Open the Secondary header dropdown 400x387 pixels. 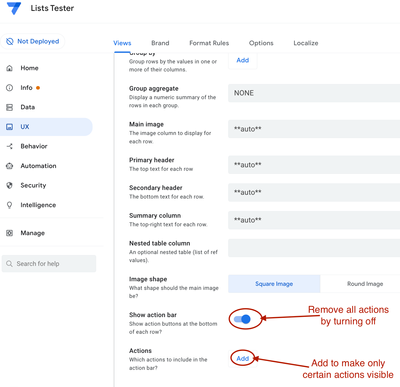pos(314,192)
